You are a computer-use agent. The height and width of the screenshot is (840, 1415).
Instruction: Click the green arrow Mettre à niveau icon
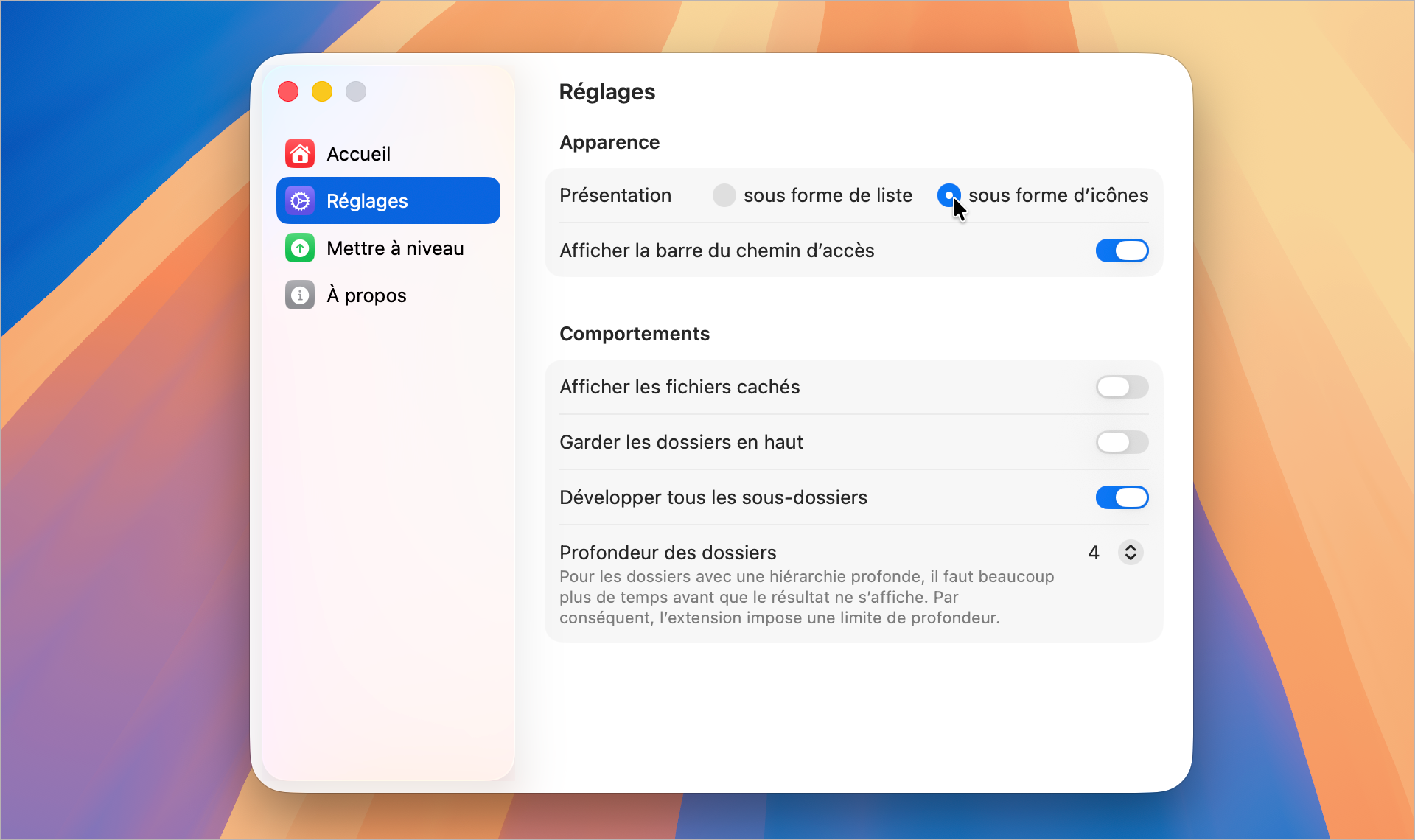click(x=300, y=248)
